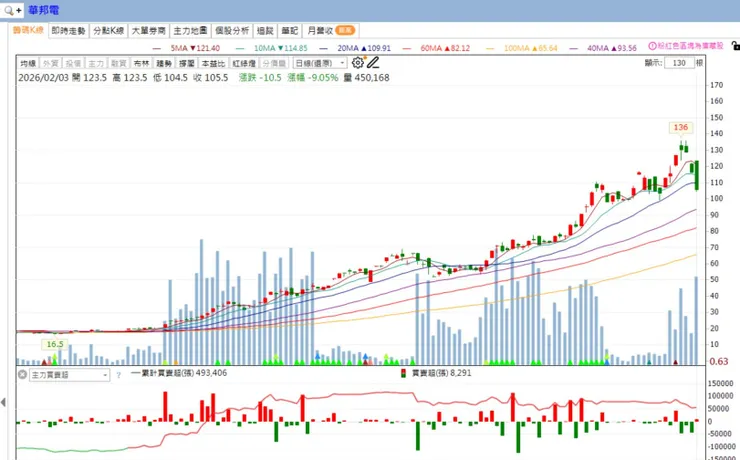Open chart settings gear icon
This screenshot has height=460, width=740.
(x=358, y=62)
